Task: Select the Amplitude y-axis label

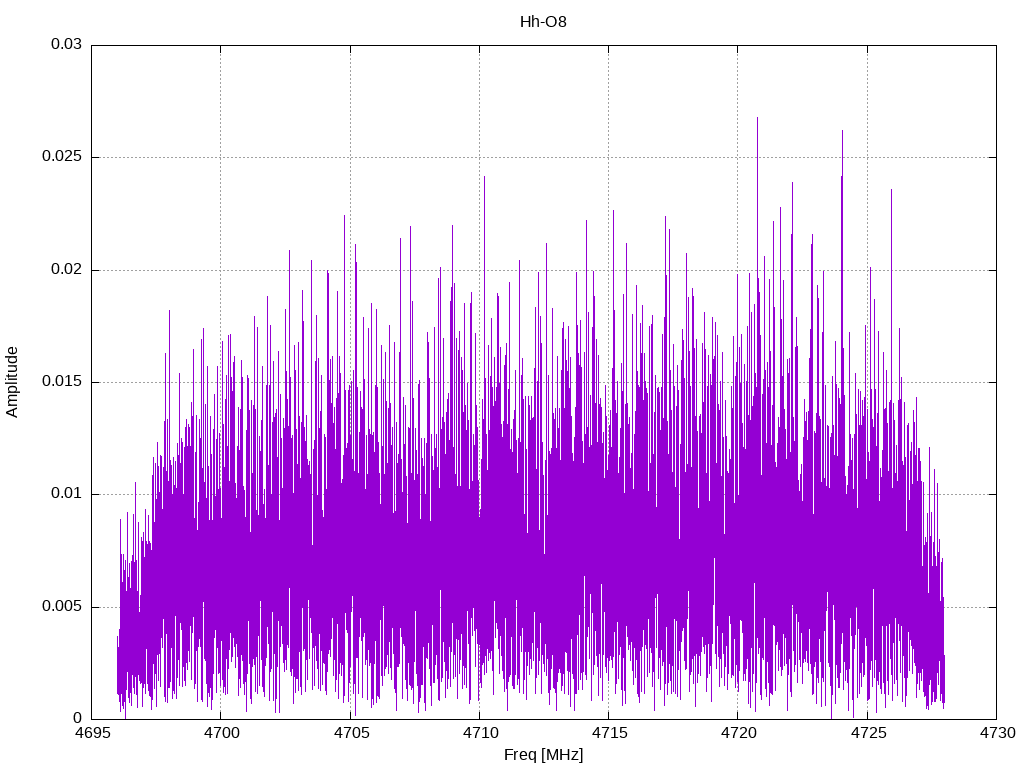Action: pyautogui.click(x=12, y=382)
